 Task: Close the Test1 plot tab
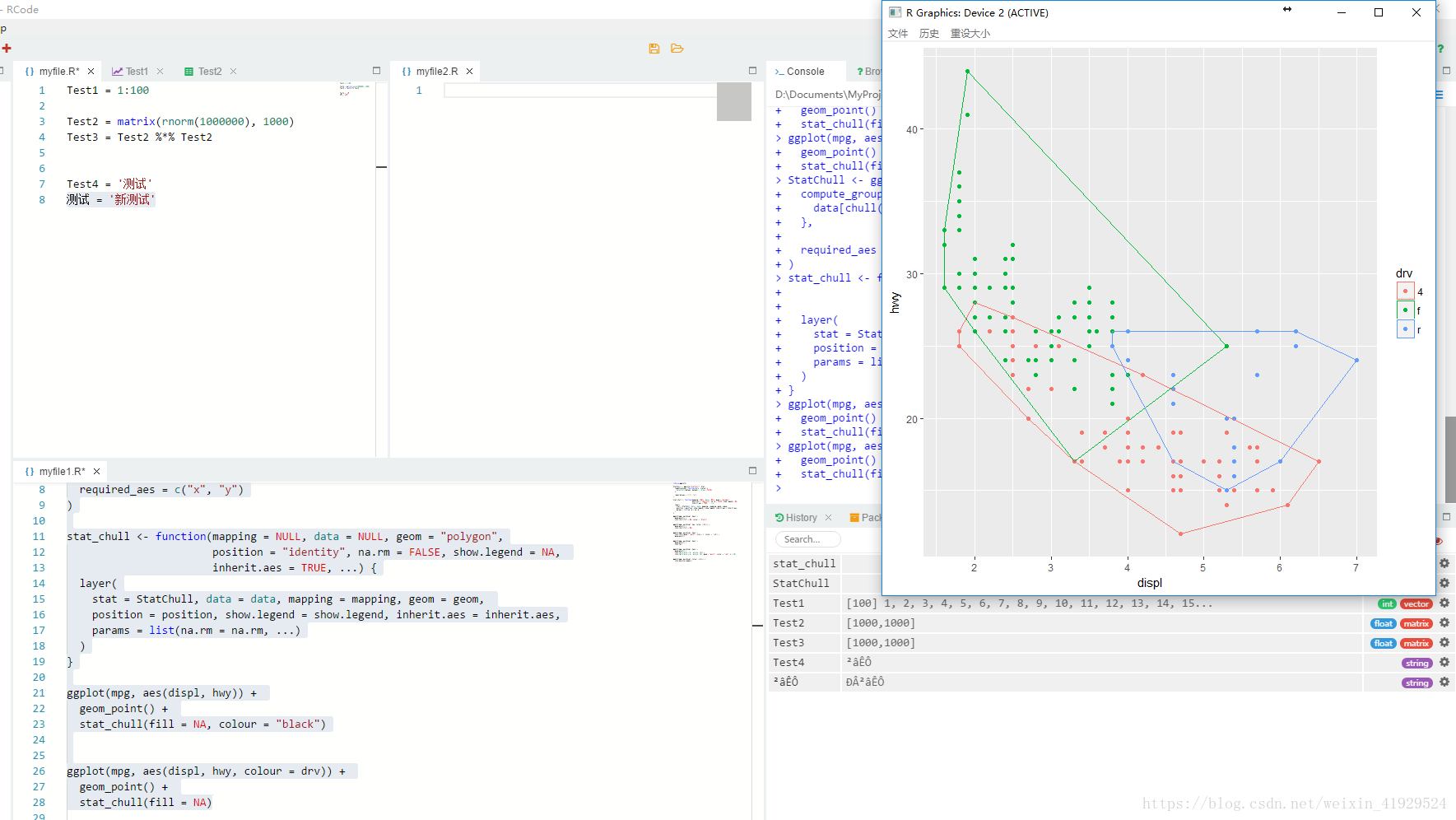[x=160, y=72]
